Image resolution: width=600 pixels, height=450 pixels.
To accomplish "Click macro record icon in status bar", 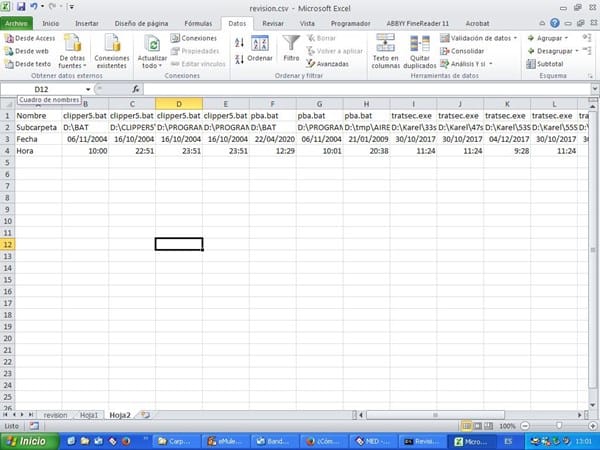I will pos(34,426).
